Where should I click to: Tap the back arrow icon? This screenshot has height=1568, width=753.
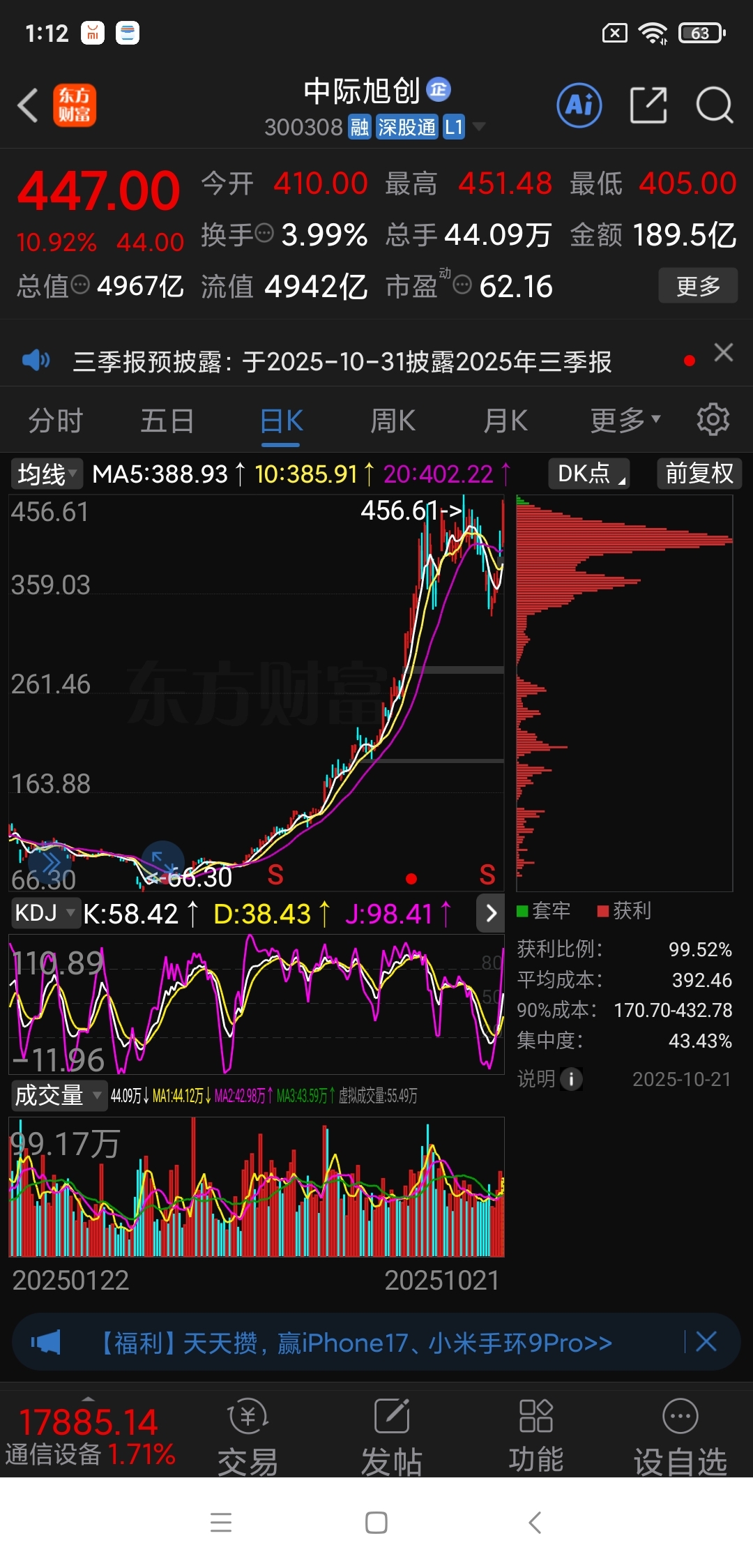28,105
